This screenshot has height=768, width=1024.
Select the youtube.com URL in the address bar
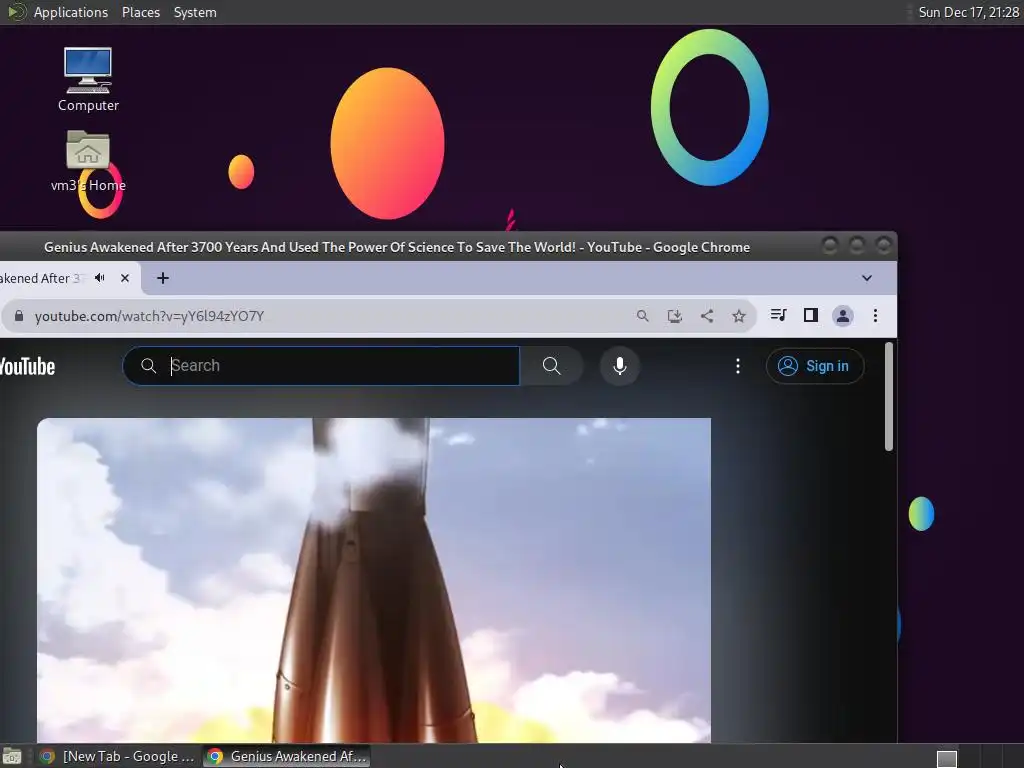pos(149,316)
